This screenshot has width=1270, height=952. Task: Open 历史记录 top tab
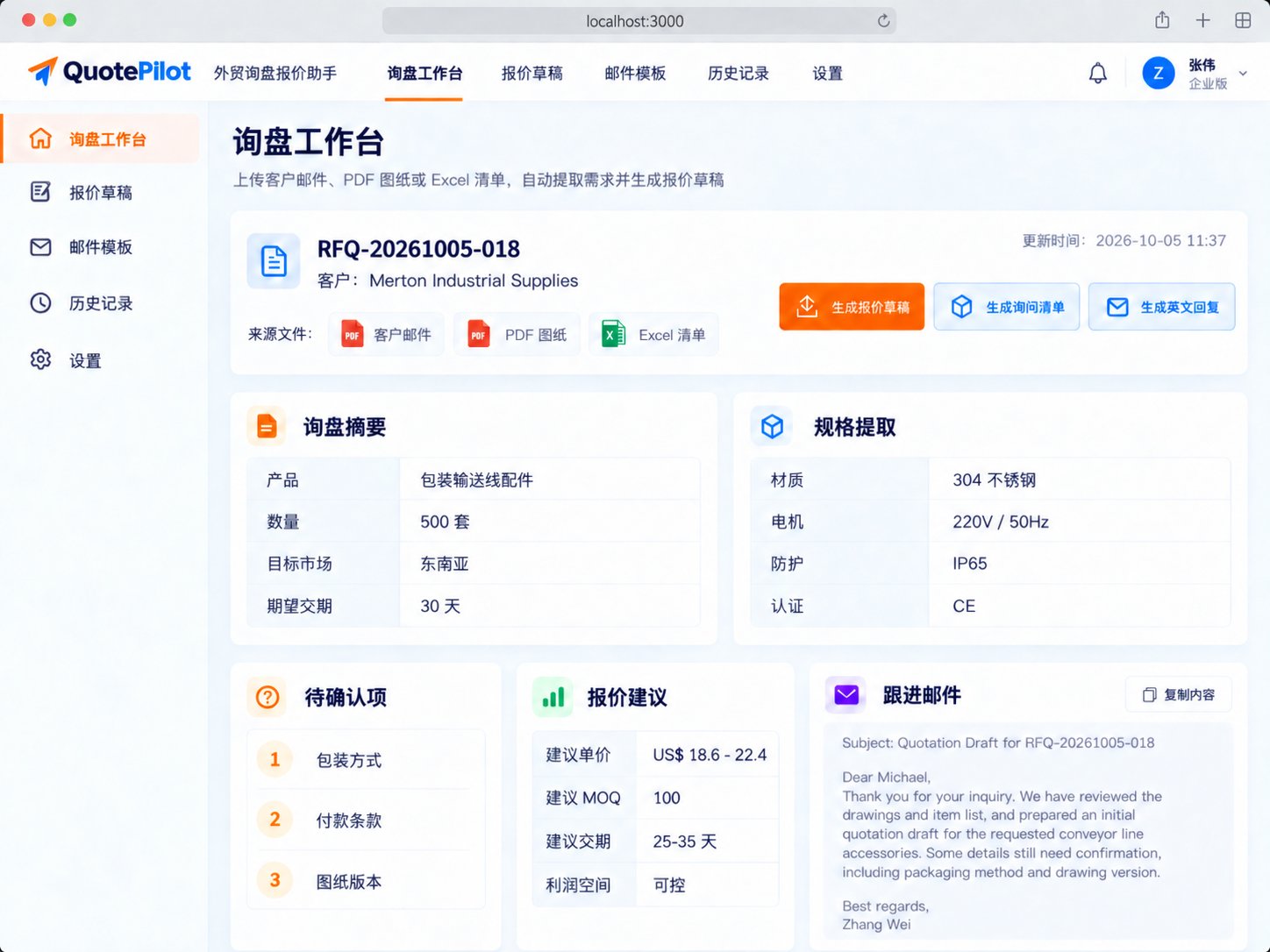[x=738, y=74]
